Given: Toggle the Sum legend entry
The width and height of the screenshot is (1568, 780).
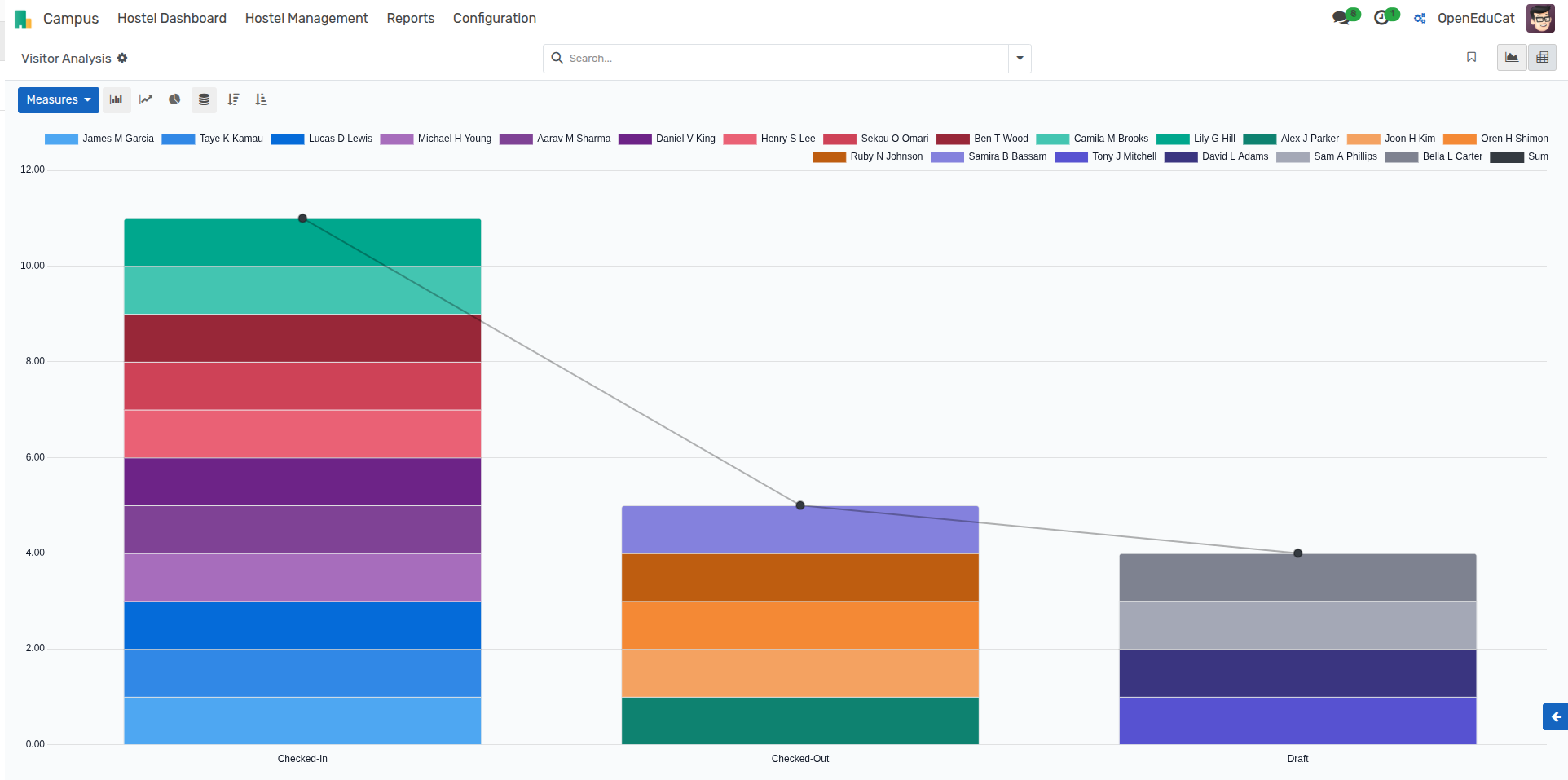Looking at the screenshot, I should point(1519,156).
